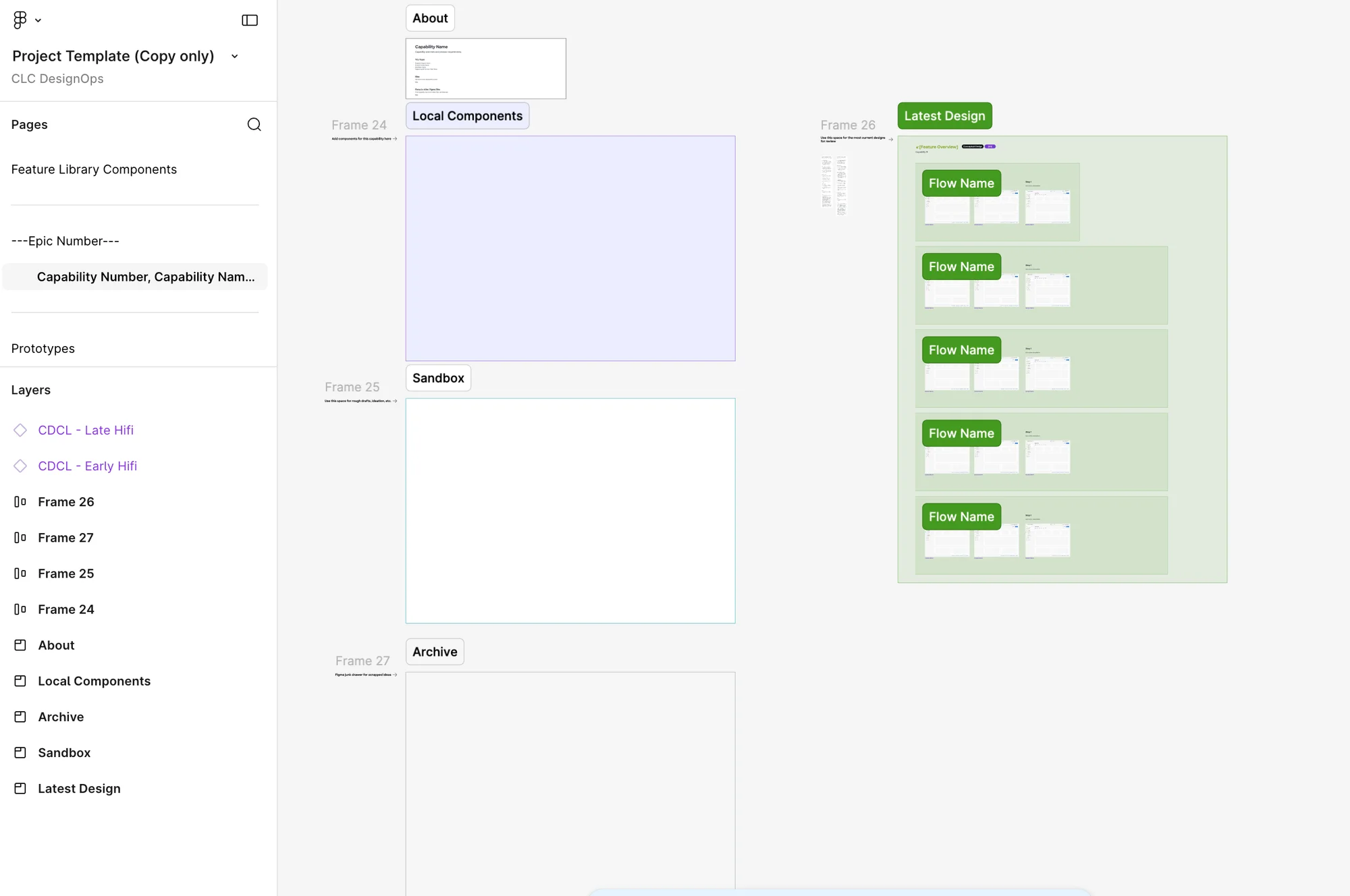Click the About layer section icon
The width and height of the screenshot is (1350, 896).
(20, 645)
